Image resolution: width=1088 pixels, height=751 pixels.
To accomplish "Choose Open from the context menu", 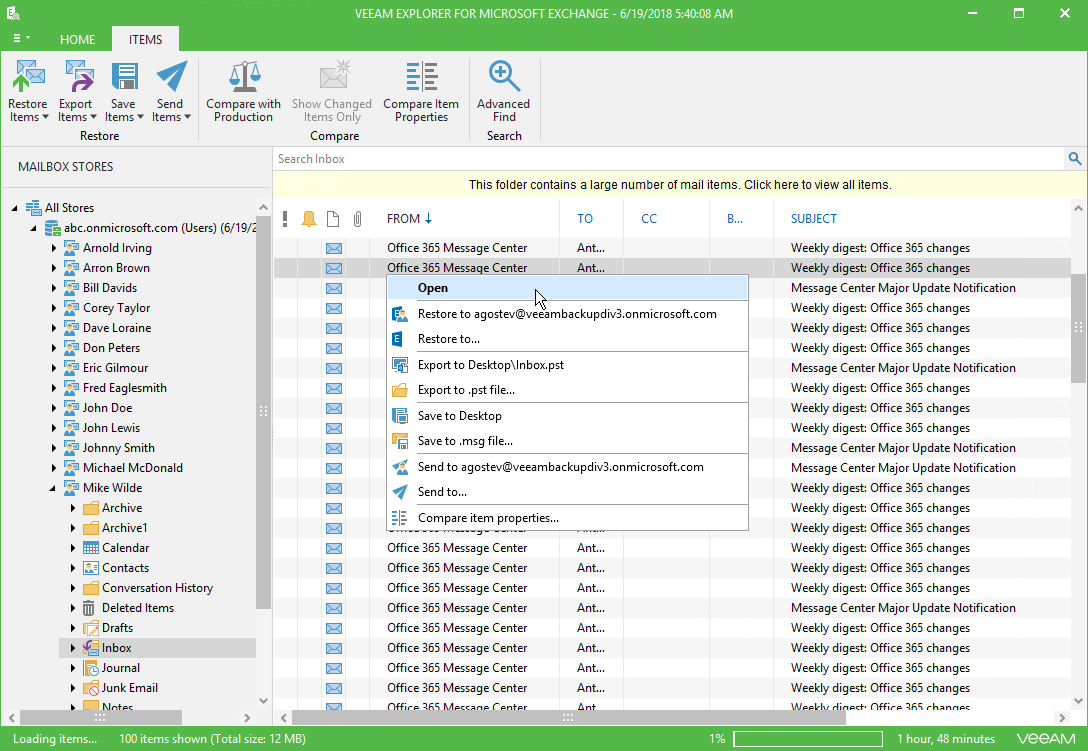I will coord(568,288).
